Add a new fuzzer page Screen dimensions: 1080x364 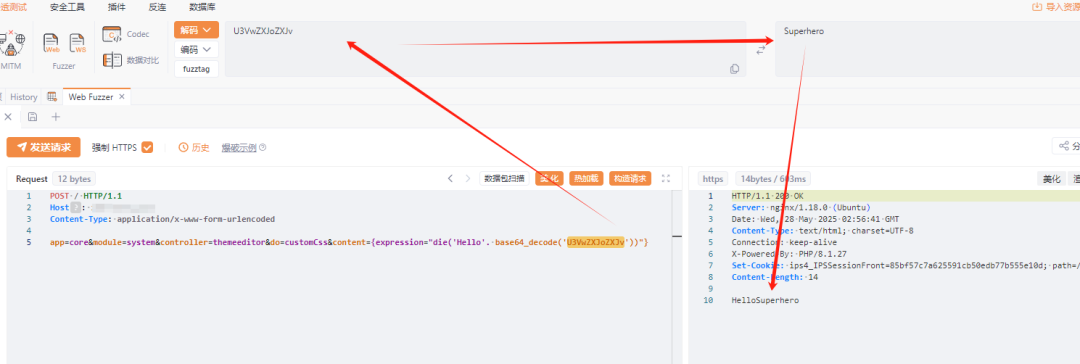tap(56, 117)
